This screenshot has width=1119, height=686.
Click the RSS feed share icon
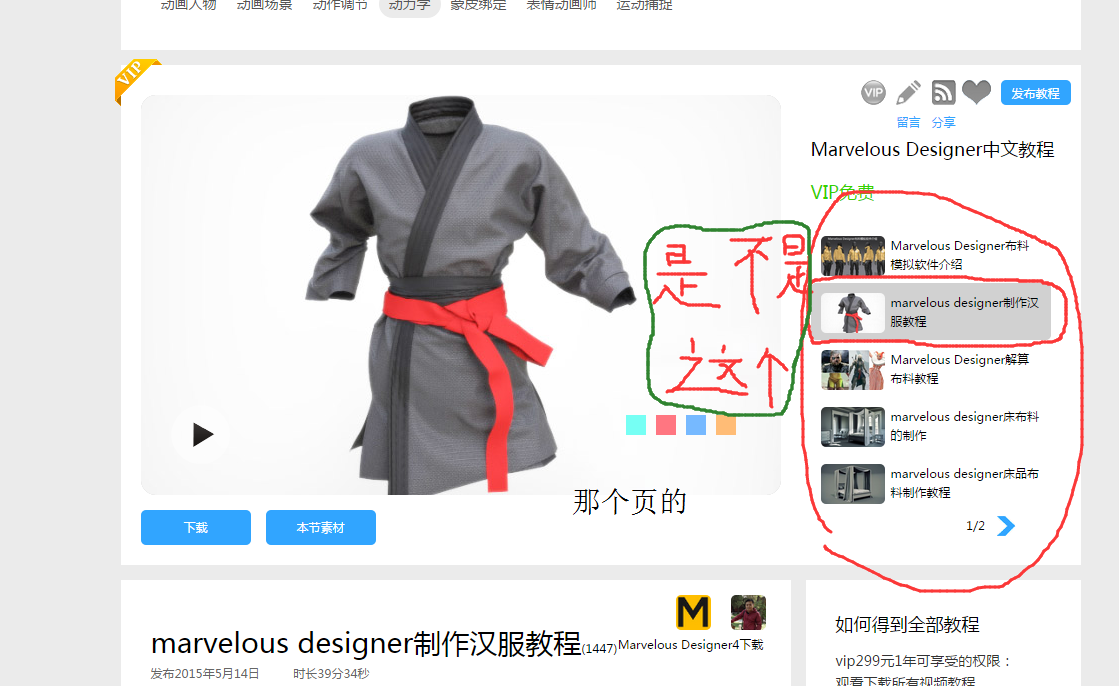coord(943,93)
